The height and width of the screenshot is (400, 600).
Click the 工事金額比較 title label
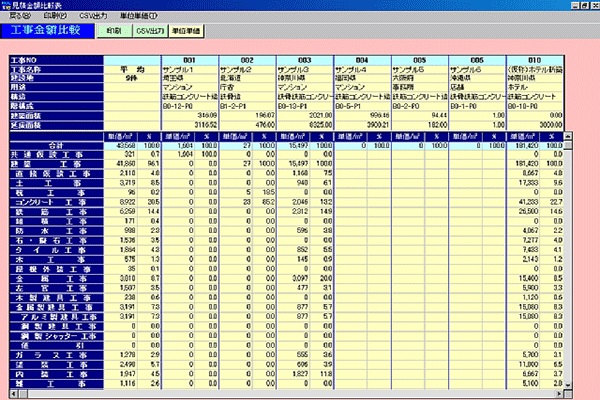pos(47,31)
